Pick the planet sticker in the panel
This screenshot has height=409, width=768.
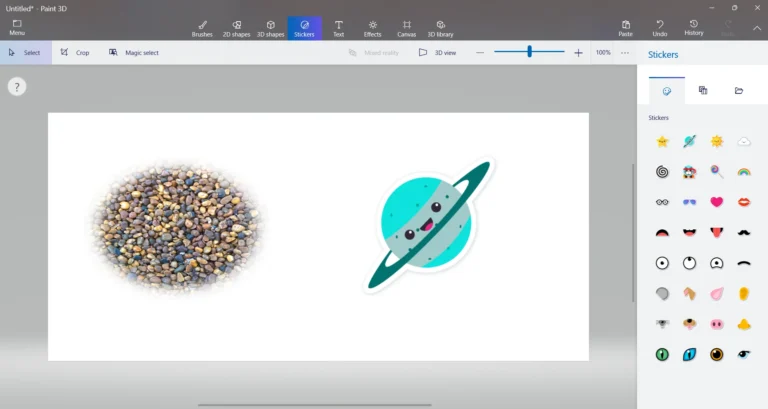(x=689, y=142)
